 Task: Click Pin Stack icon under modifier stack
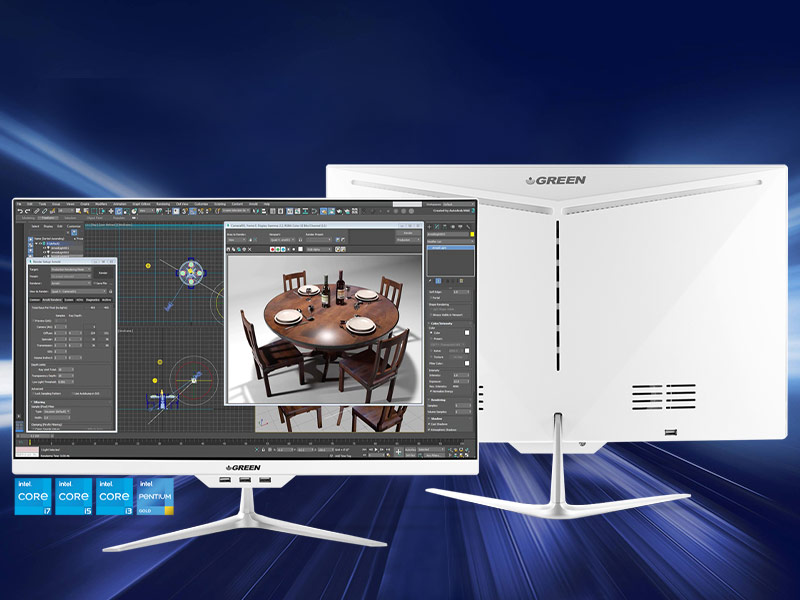430,281
